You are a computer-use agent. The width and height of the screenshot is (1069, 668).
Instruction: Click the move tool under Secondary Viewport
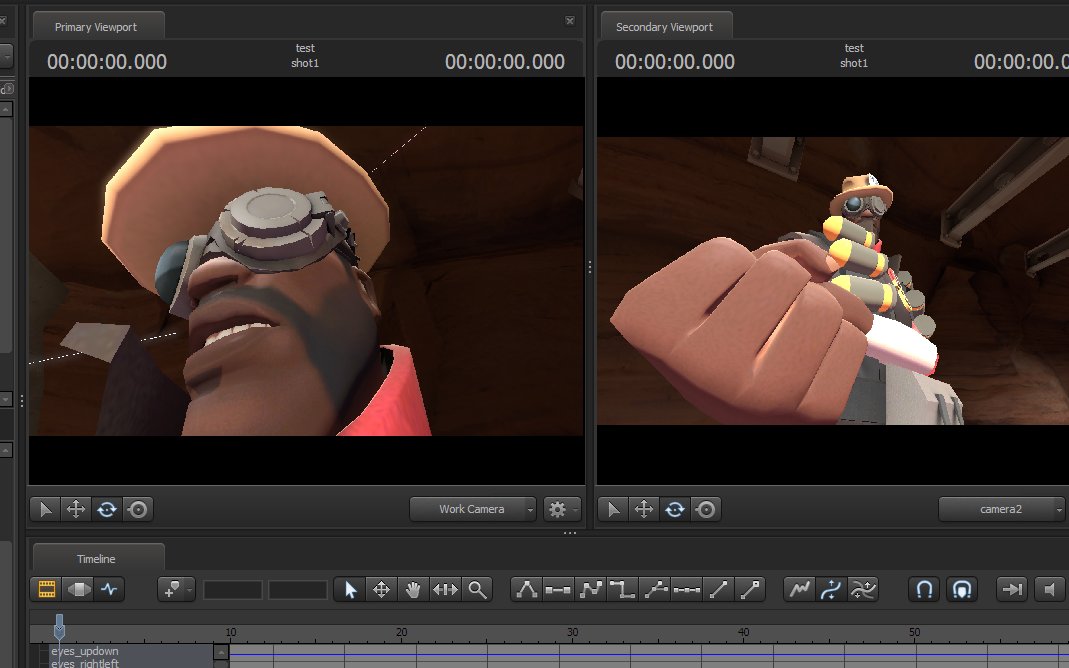pyautogui.click(x=644, y=509)
